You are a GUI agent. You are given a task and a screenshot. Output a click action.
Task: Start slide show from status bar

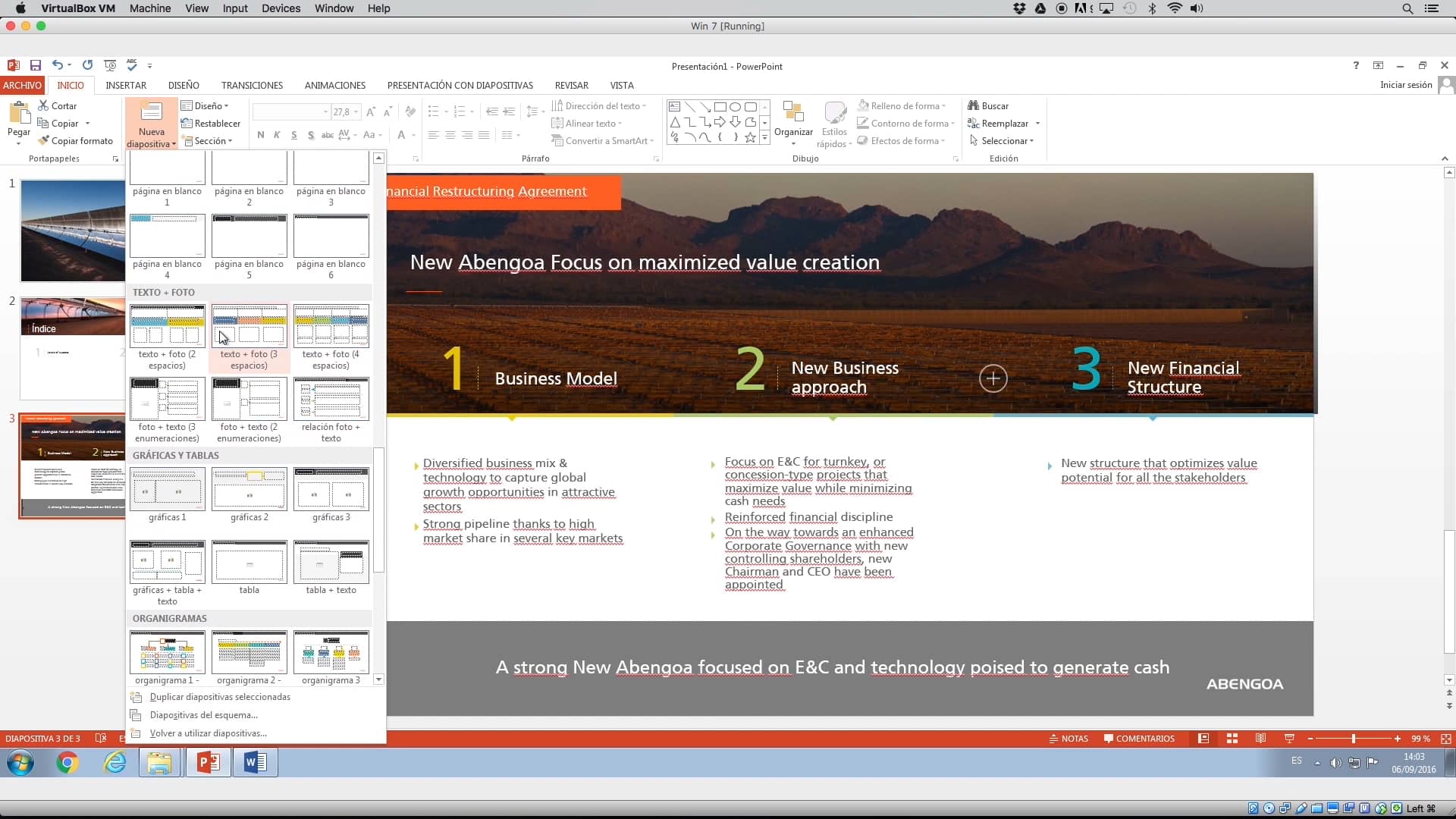pyautogui.click(x=1289, y=739)
